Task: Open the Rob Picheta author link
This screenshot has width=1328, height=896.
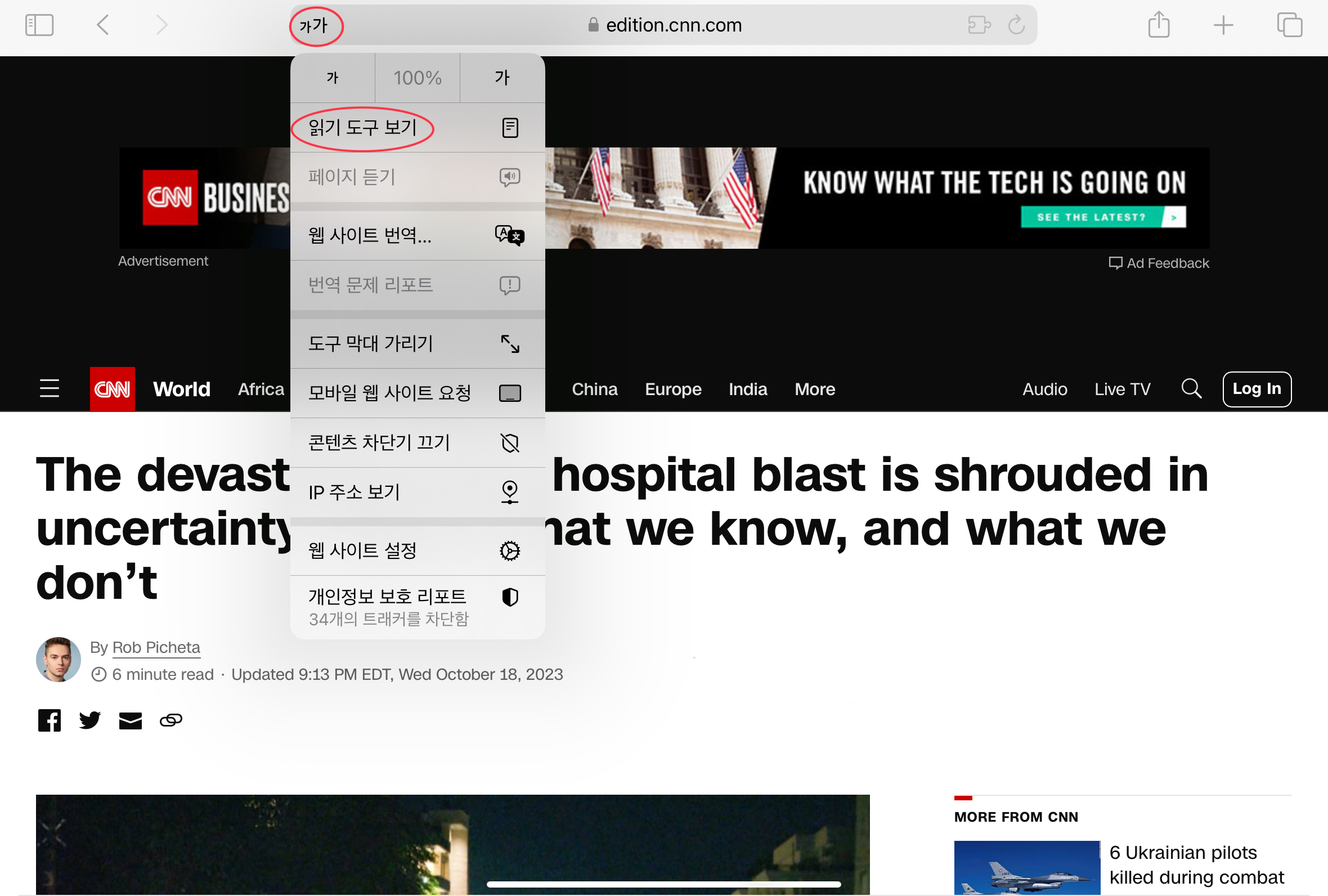Action: pos(156,647)
